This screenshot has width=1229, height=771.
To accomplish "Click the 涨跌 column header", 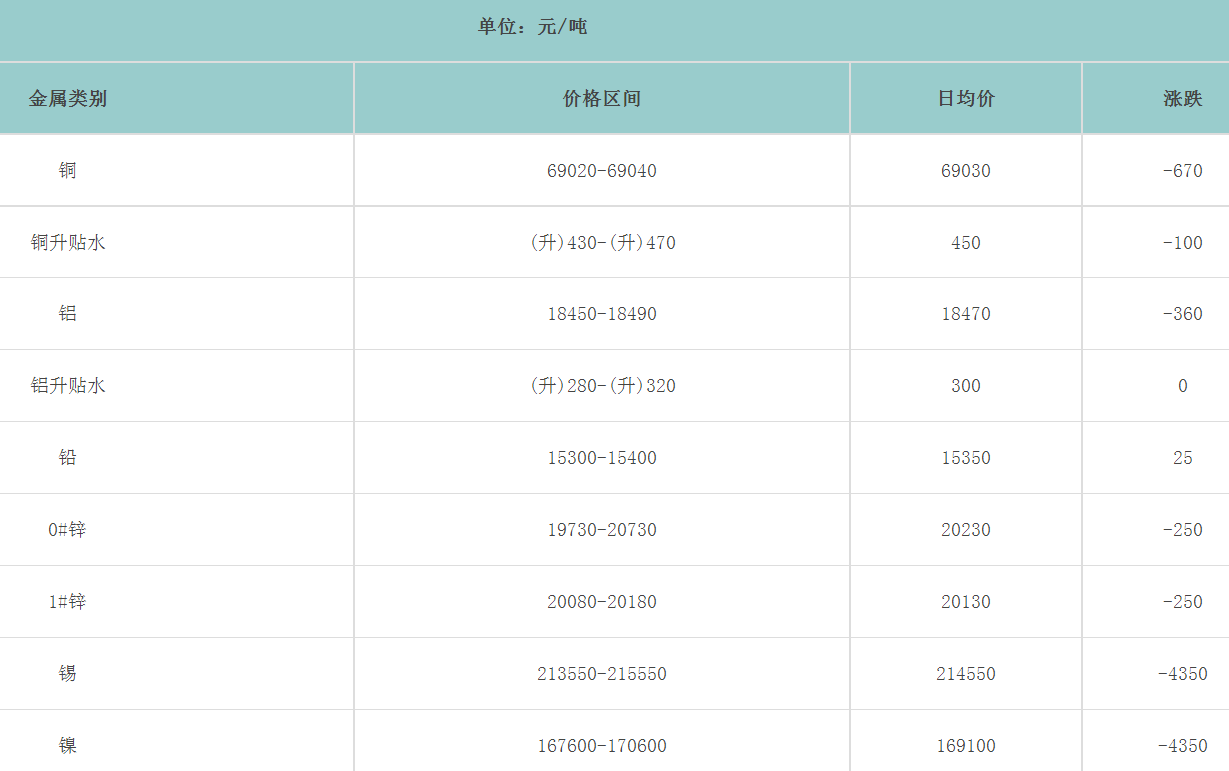I will point(1182,99).
